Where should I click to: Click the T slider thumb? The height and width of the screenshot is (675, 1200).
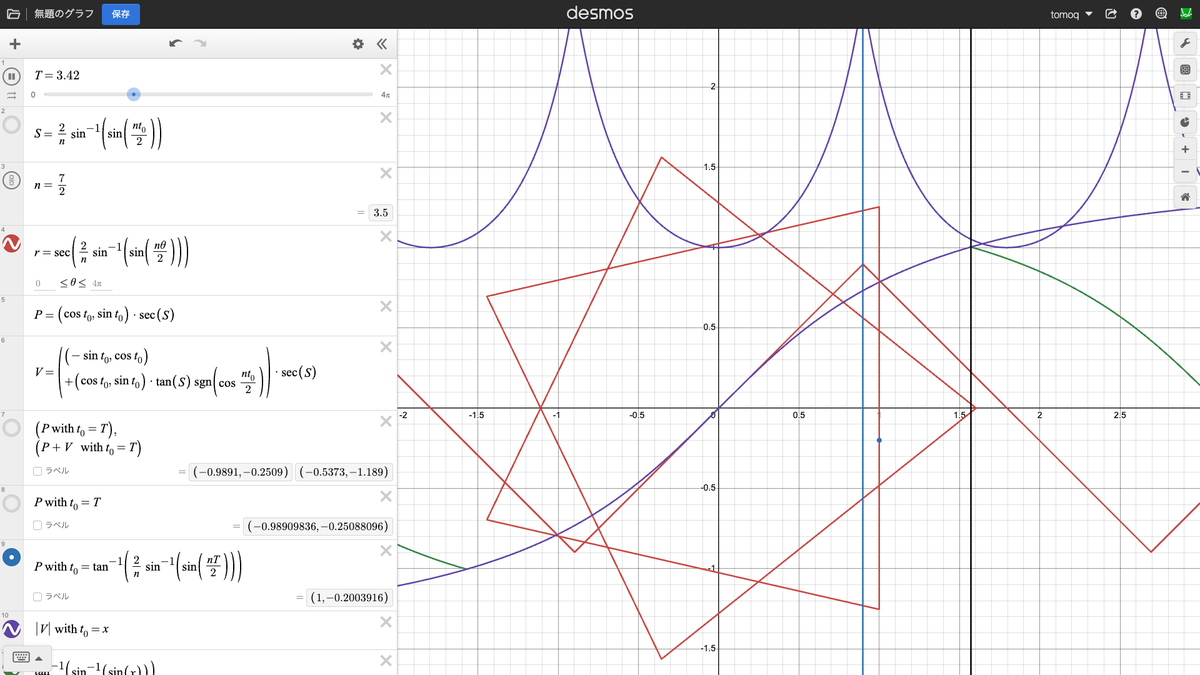[x=133, y=94]
